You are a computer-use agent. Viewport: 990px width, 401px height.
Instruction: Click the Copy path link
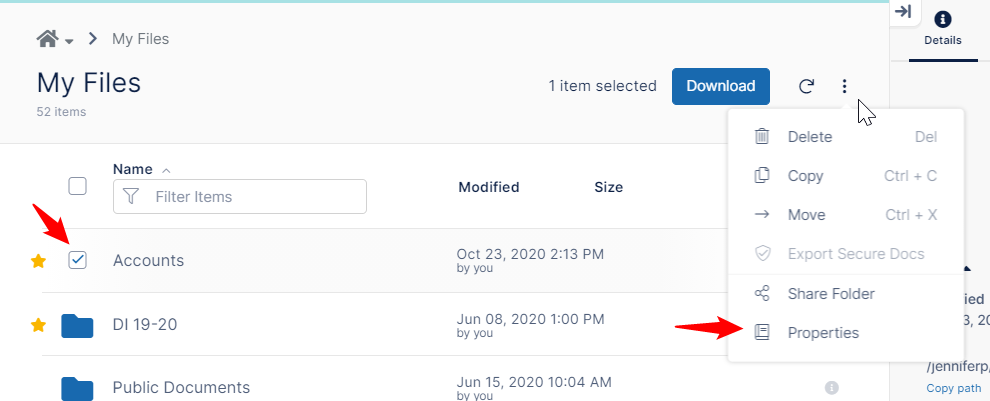(953, 388)
